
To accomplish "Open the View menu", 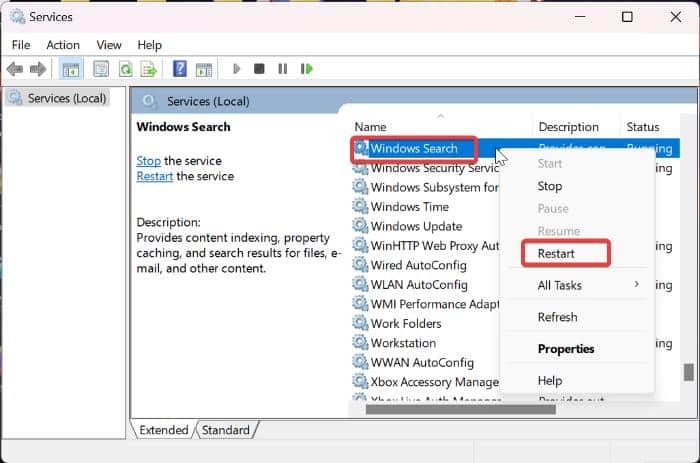I will click(x=109, y=45).
